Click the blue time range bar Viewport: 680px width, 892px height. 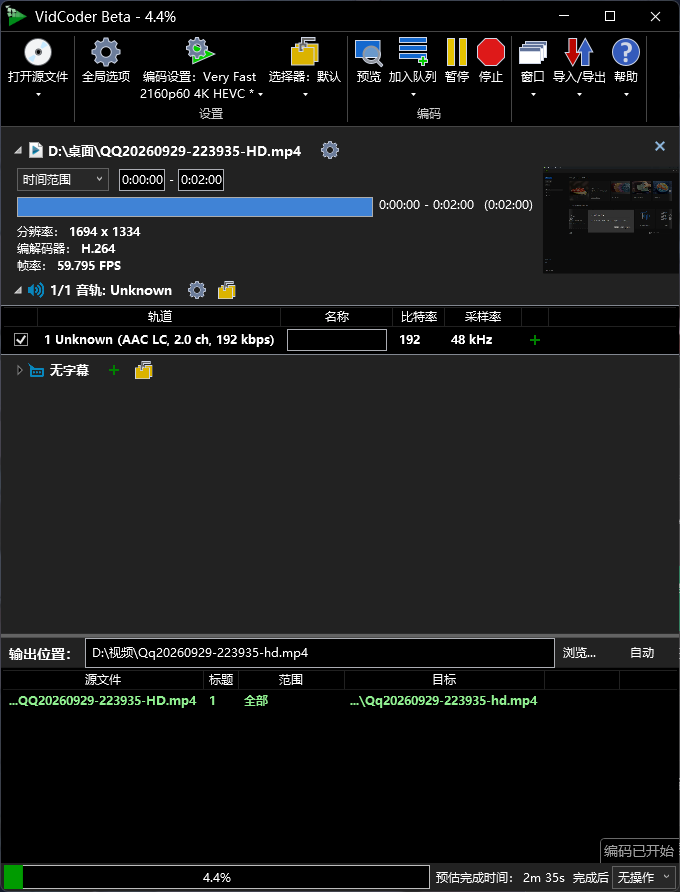[195, 207]
